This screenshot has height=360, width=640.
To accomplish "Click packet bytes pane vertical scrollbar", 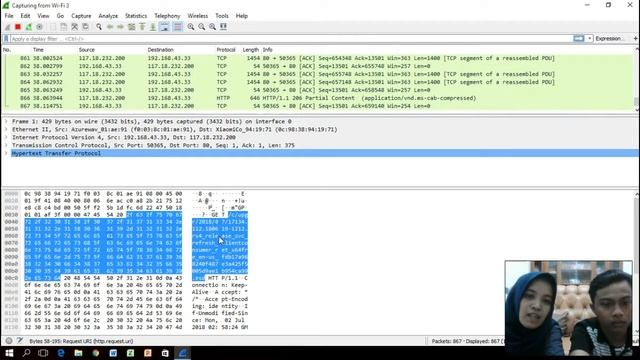I will point(636,262).
